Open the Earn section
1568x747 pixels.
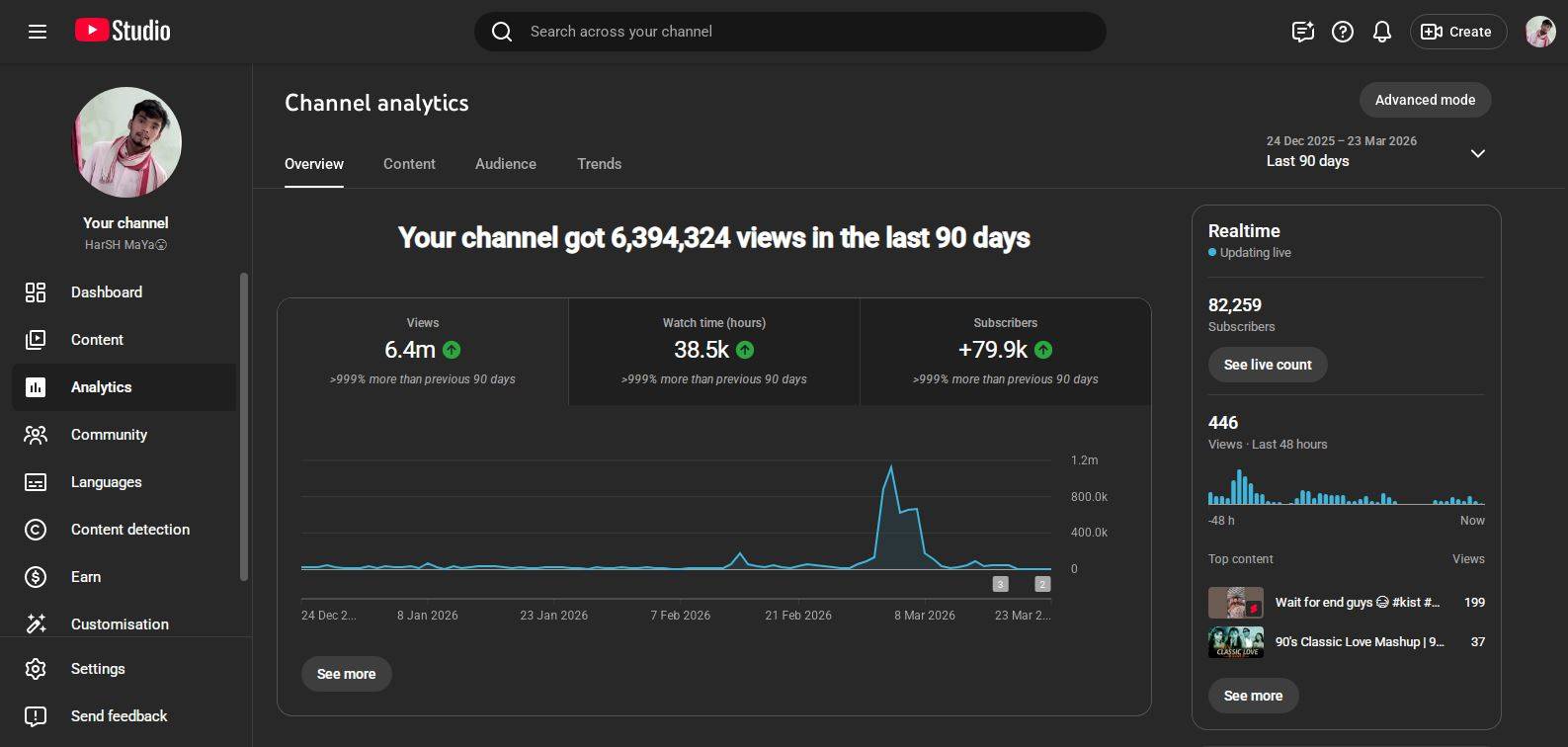pyautogui.click(x=86, y=577)
